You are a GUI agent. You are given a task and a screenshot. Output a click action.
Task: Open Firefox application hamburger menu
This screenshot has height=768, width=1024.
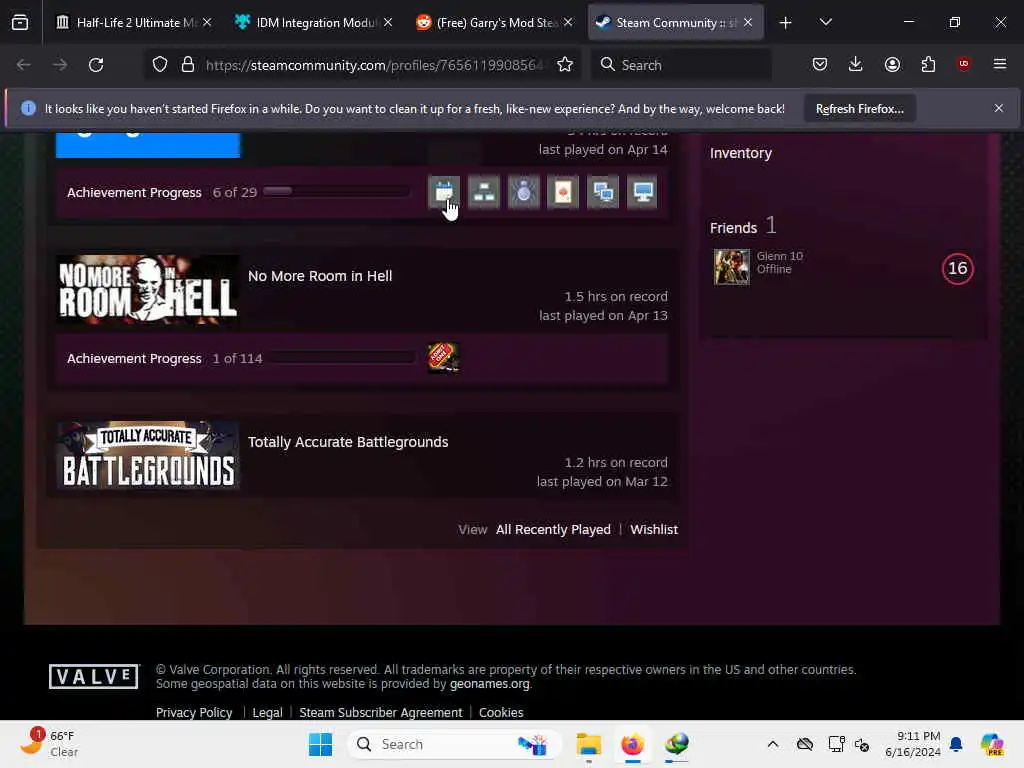point(1000,64)
